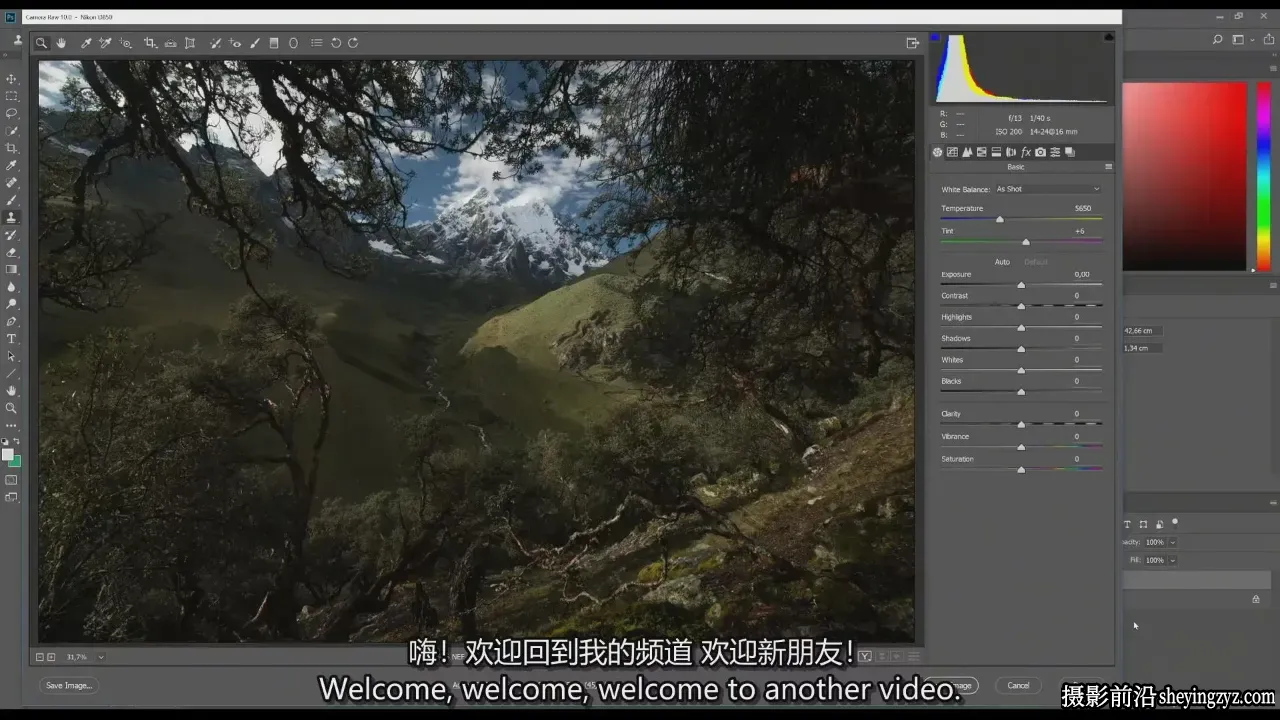Select the Radial Filter tool
This screenshot has width=1280, height=720.
tap(293, 43)
